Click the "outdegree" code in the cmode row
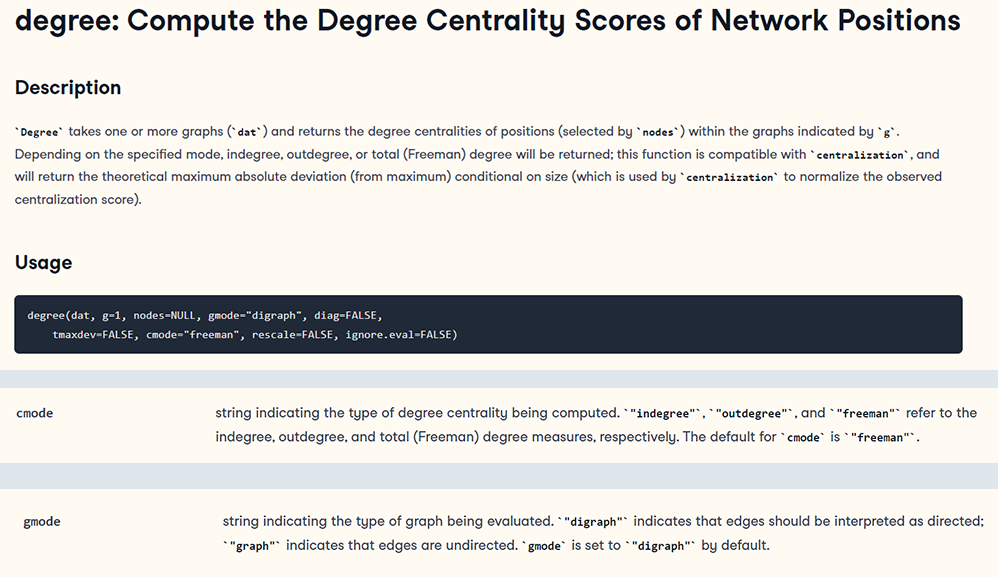Image resolution: width=998 pixels, height=577 pixels. coord(752,413)
